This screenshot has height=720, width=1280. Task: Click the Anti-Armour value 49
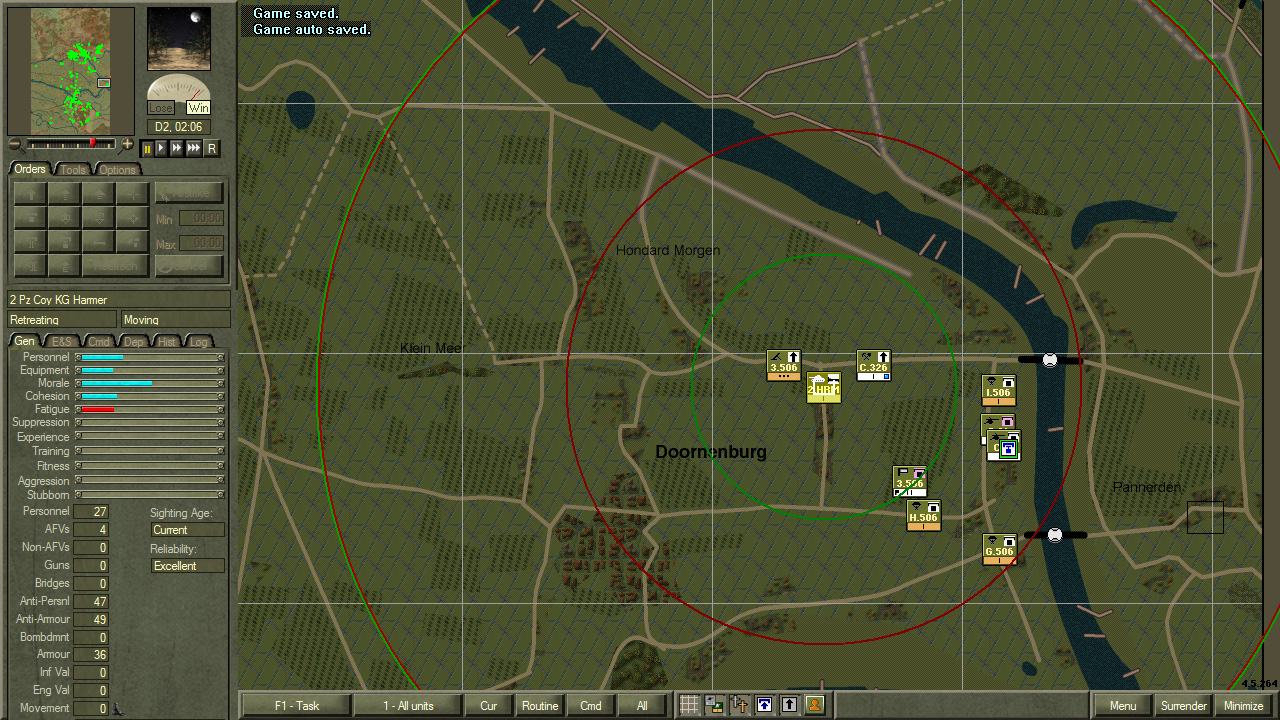point(90,620)
